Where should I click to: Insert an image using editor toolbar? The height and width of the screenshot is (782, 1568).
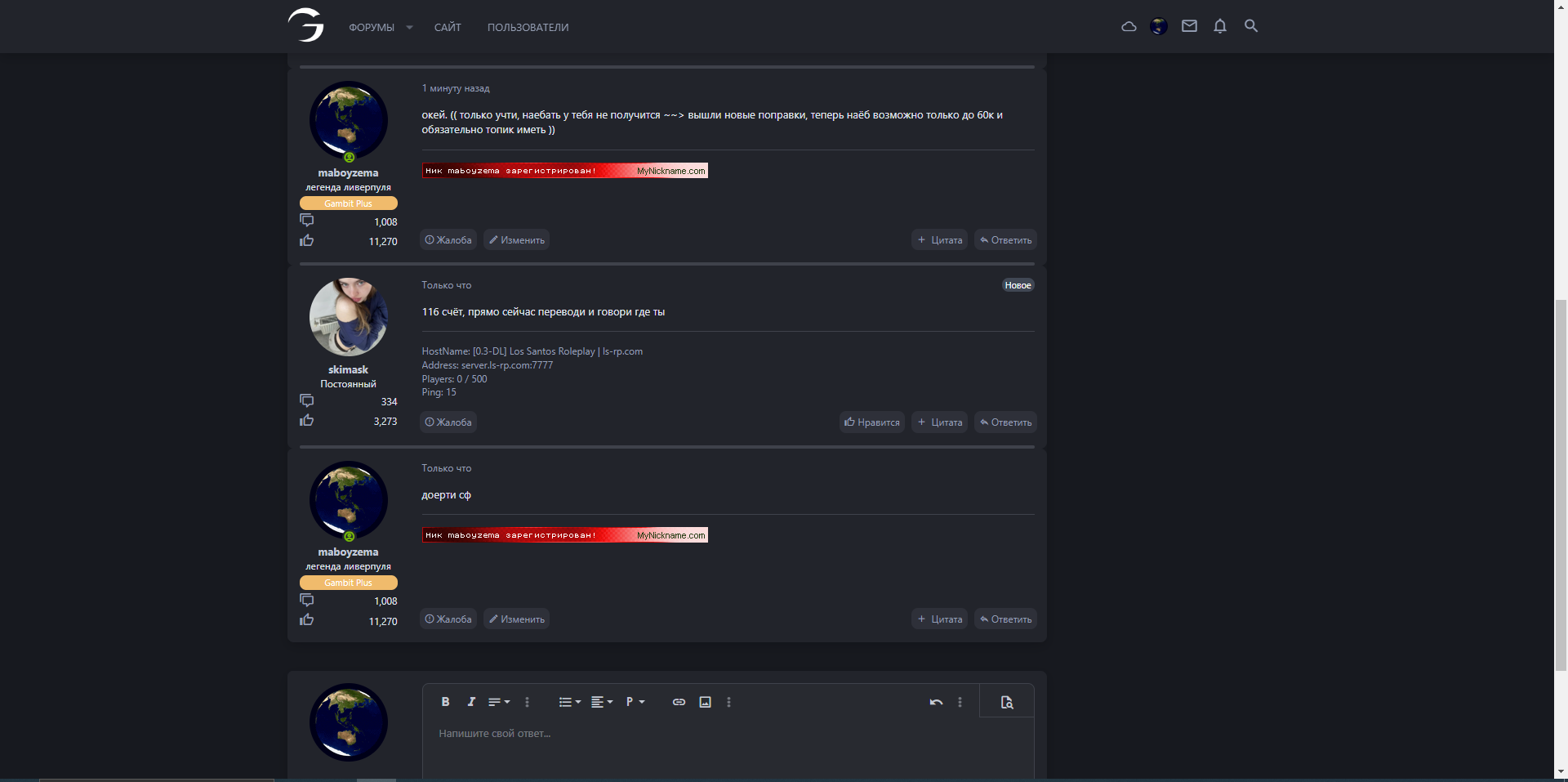coord(706,702)
